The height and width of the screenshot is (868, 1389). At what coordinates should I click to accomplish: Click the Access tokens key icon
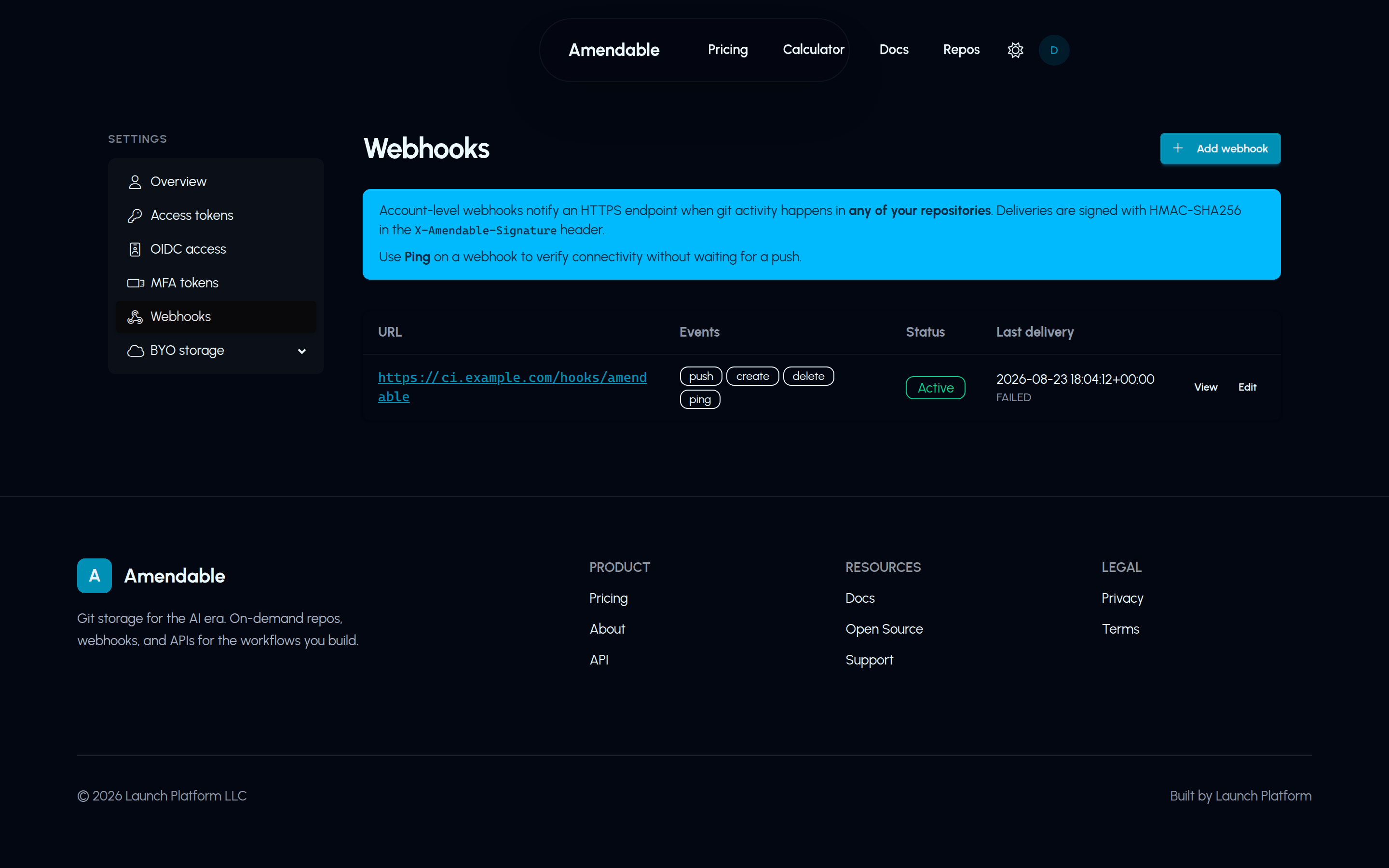pyautogui.click(x=135, y=216)
